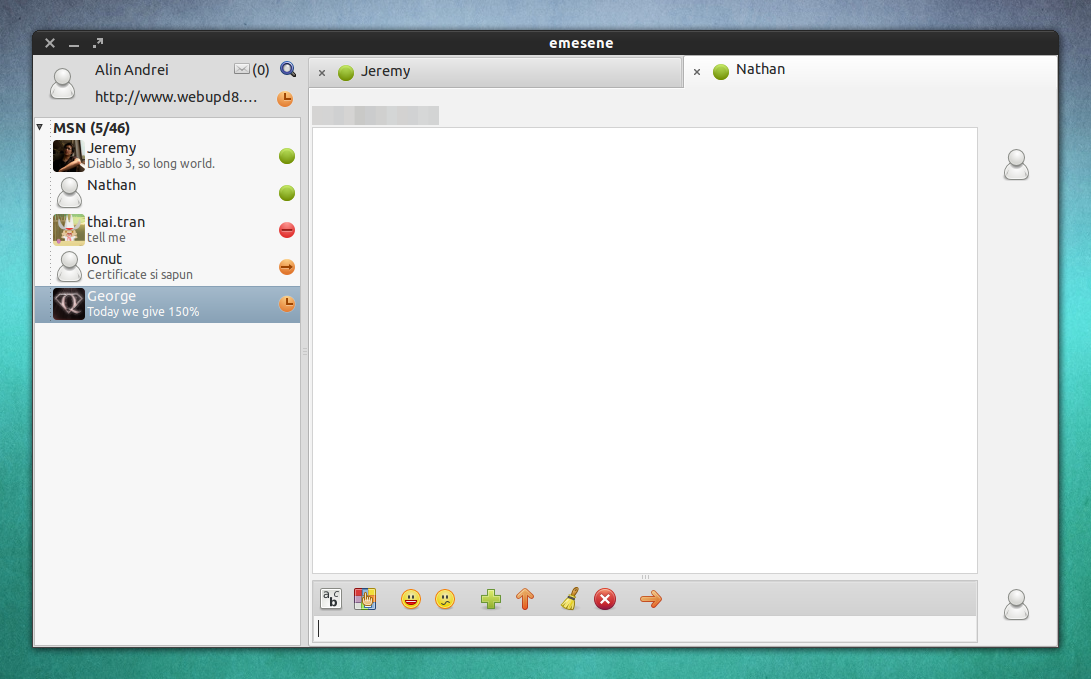Image resolution: width=1091 pixels, height=679 pixels.
Task: Click Jeremy's avatar picture in contact list
Action: 69,156
